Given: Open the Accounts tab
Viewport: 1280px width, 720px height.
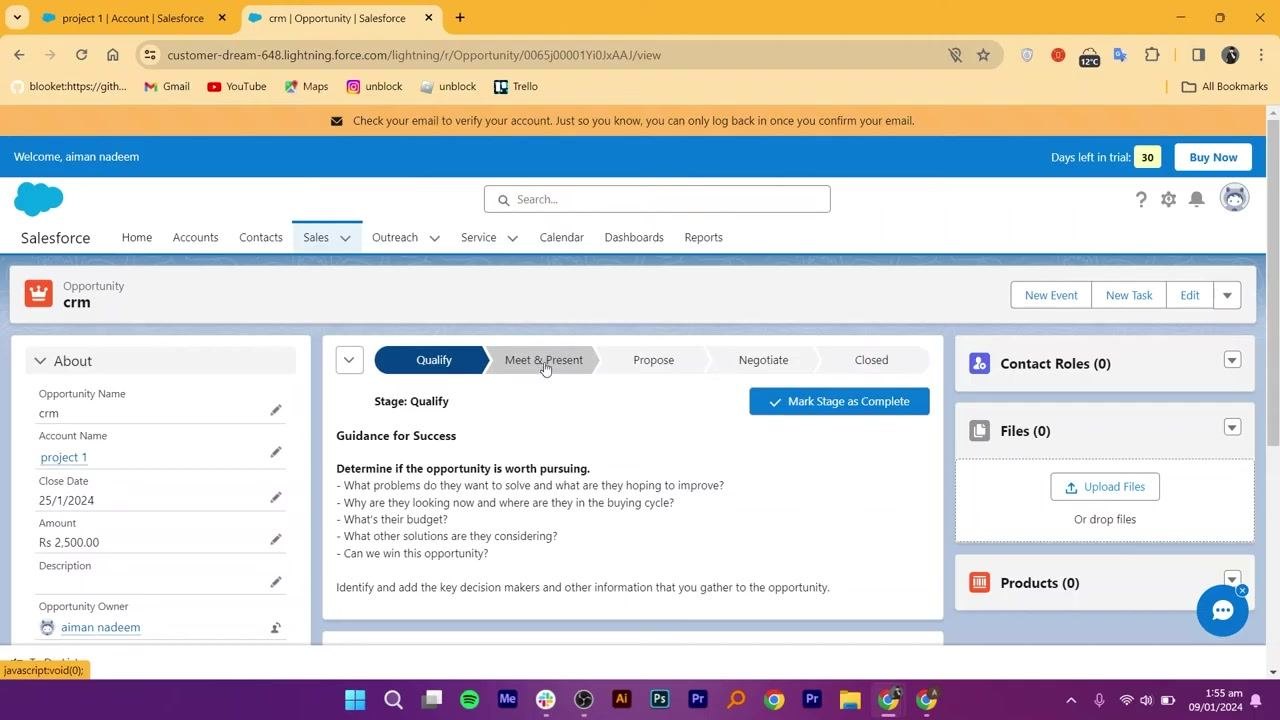Looking at the screenshot, I should (x=195, y=238).
